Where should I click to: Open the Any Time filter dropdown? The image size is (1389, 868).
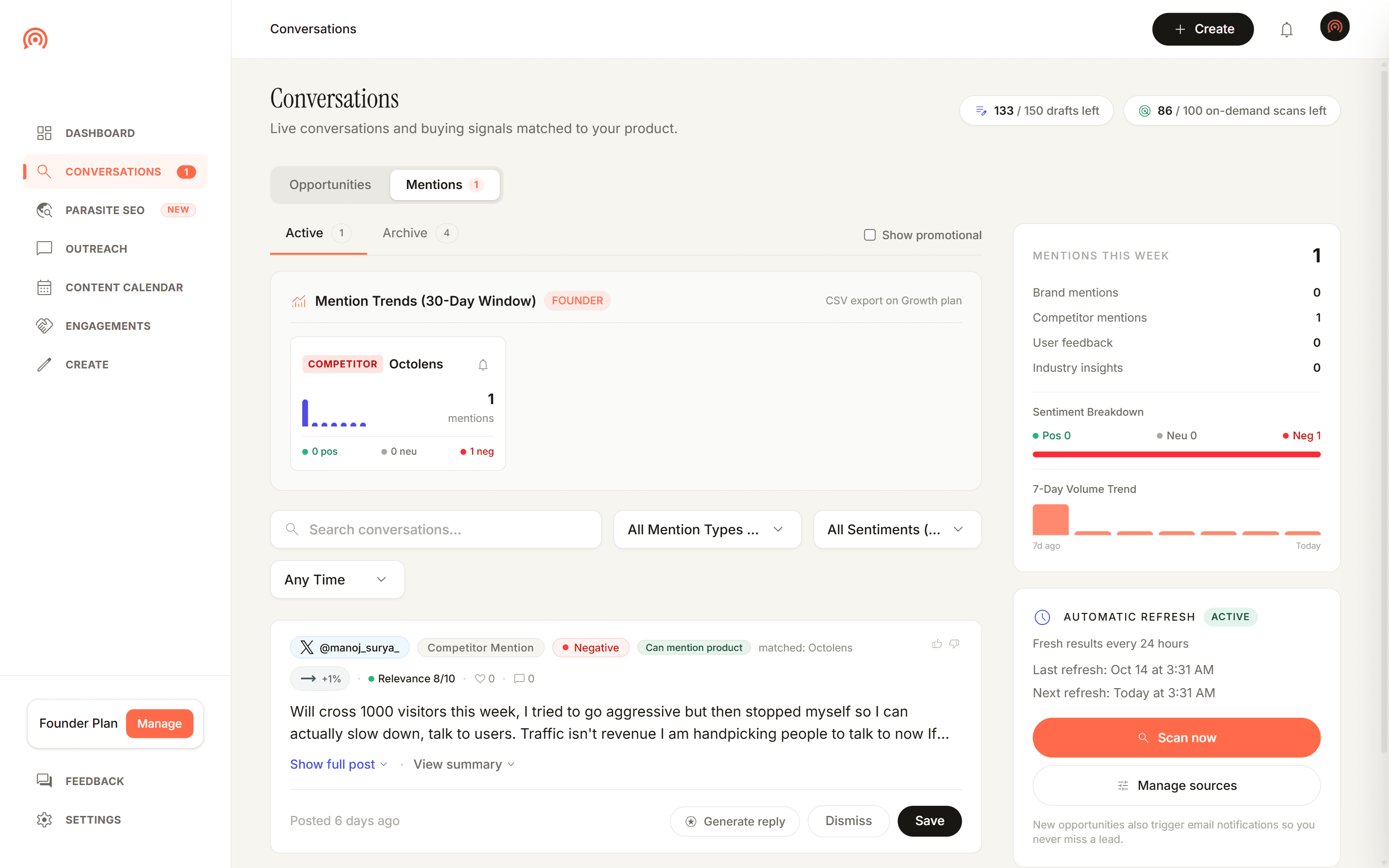coord(337,579)
